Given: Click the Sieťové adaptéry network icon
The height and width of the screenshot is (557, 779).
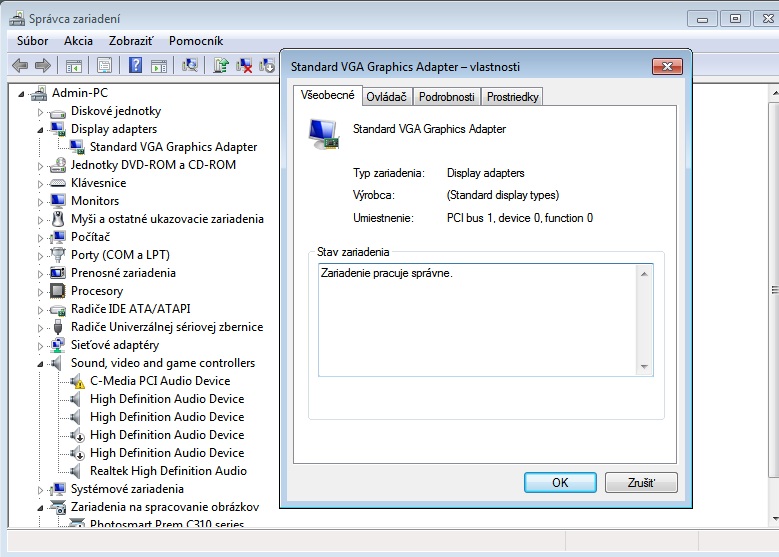Looking at the screenshot, I should tap(58, 345).
